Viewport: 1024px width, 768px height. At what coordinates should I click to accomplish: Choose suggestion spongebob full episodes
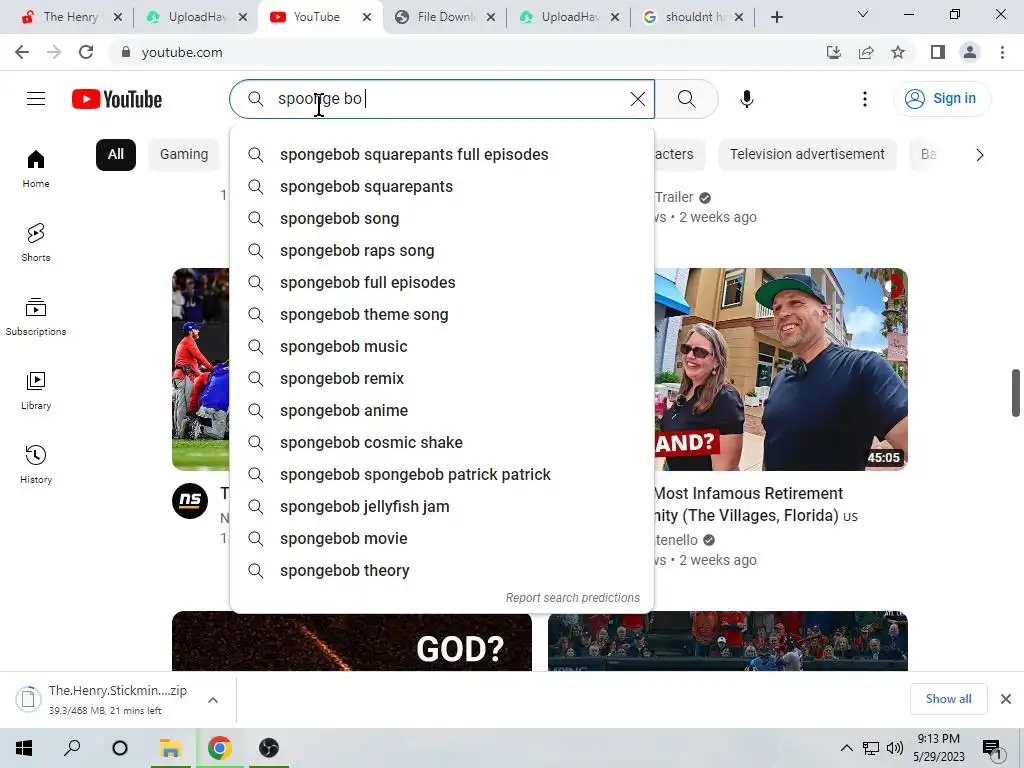coord(442,283)
